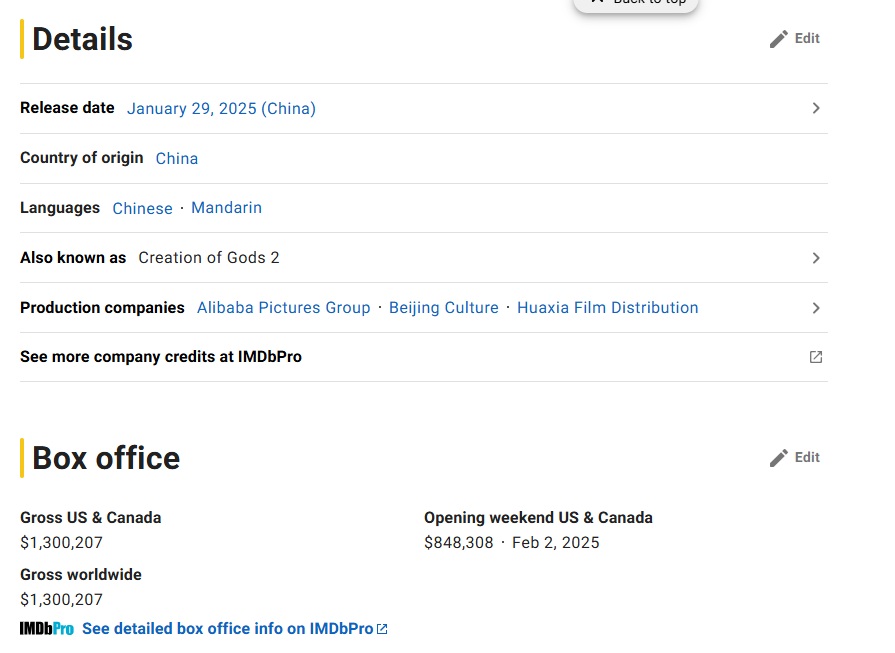Open Huaxia Film Distribution company link
This screenshot has height=653, width=895.
click(607, 308)
